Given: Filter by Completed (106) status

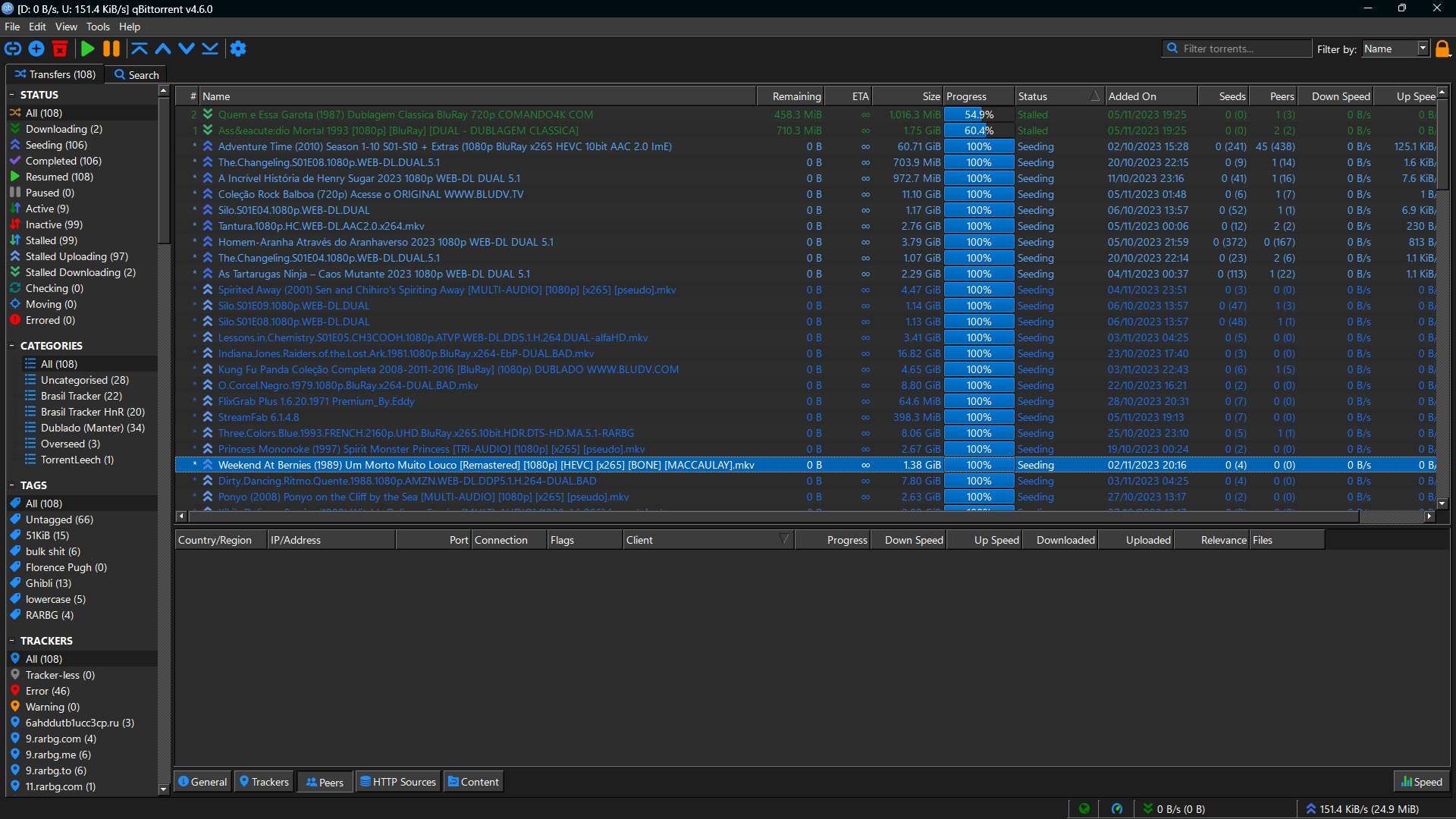Looking at the screenshot, I should pos(64,161).
